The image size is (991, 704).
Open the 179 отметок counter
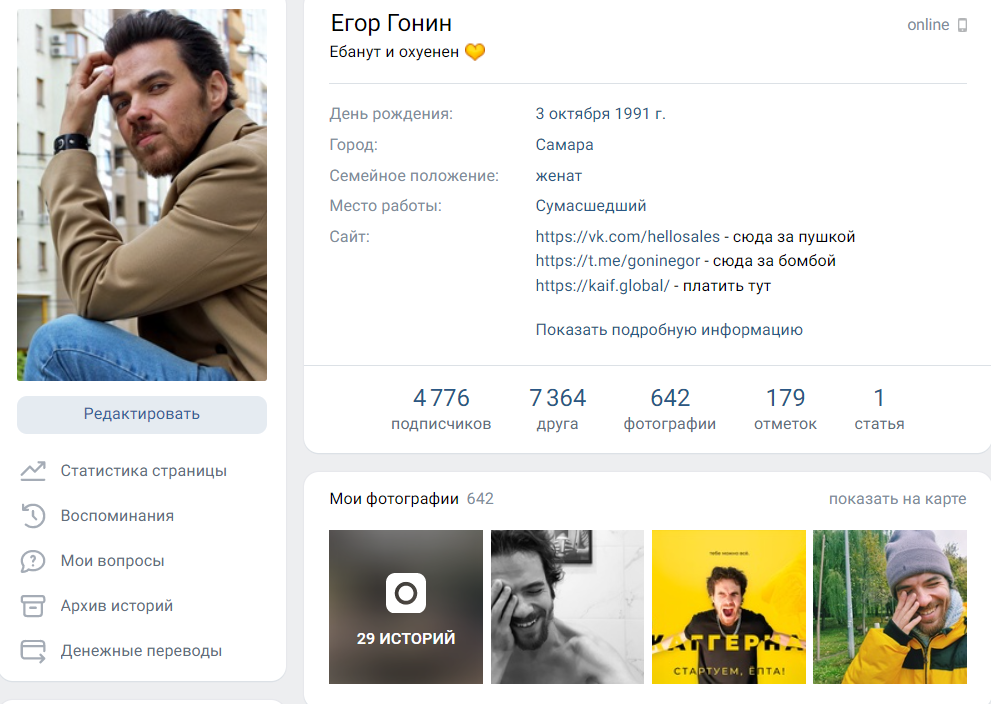[x=785, y=409]
